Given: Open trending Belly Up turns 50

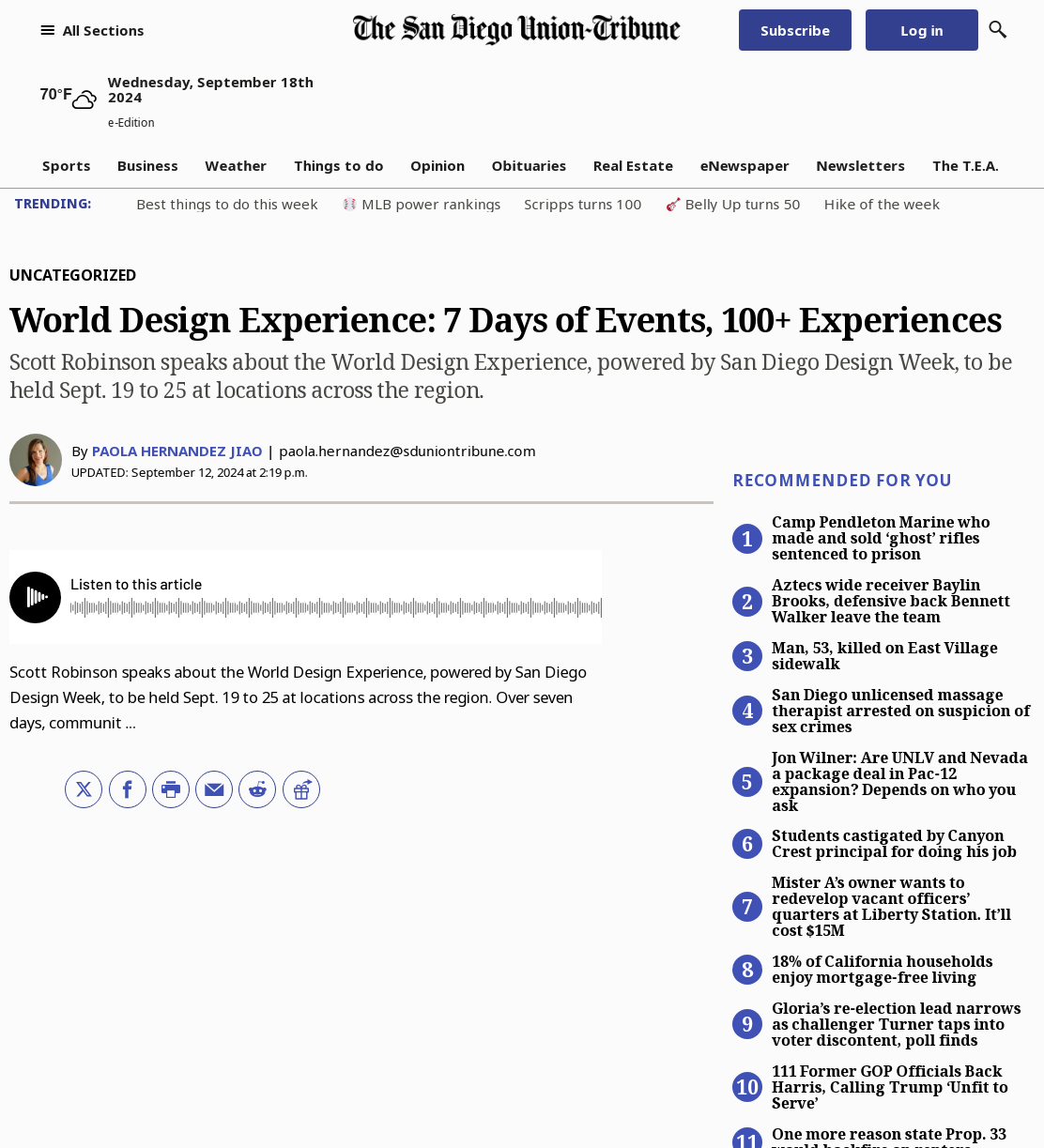Looking at the screenshot, I should (x=733, y=205).
